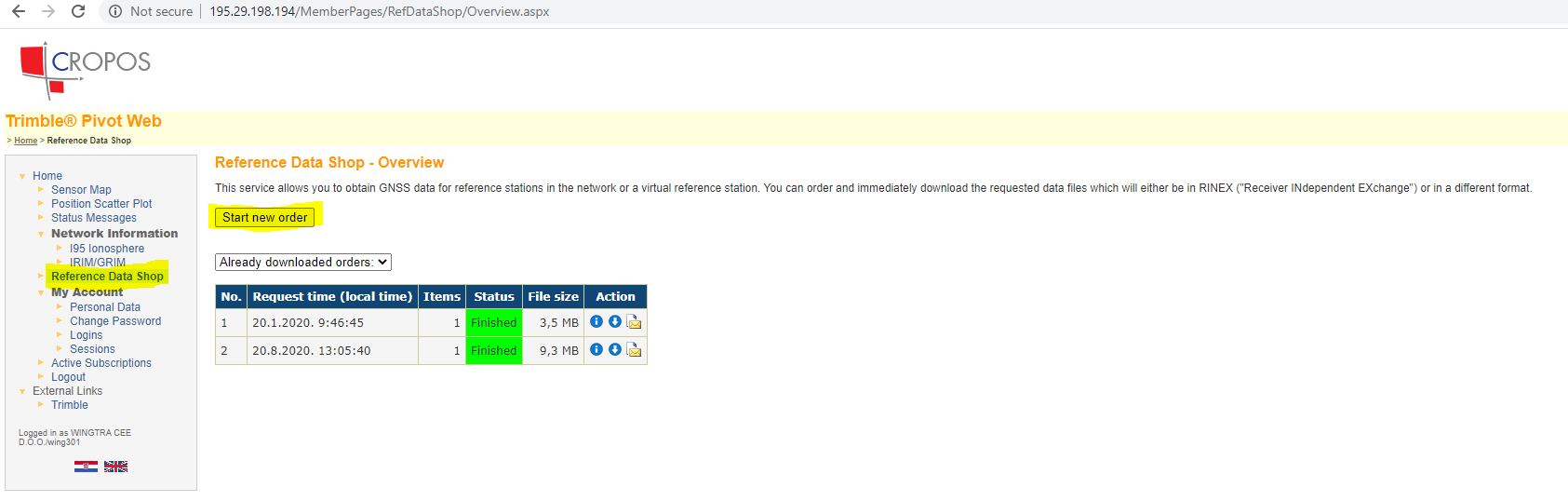
Task: Switch language with the UK flag
Action: [115, 467]
